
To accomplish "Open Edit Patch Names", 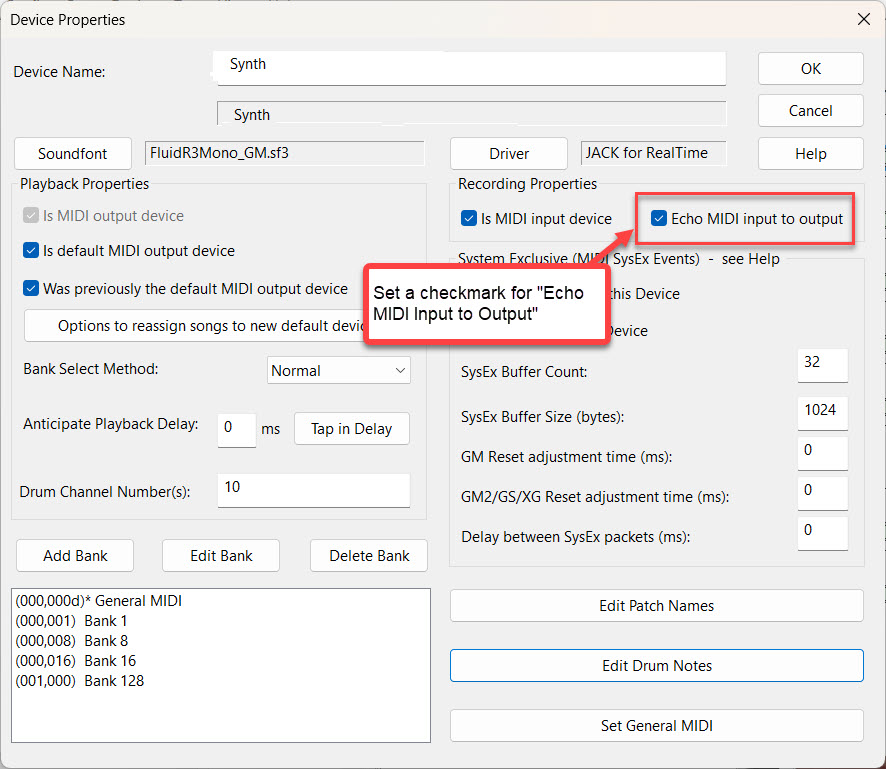I will point(656,606).
